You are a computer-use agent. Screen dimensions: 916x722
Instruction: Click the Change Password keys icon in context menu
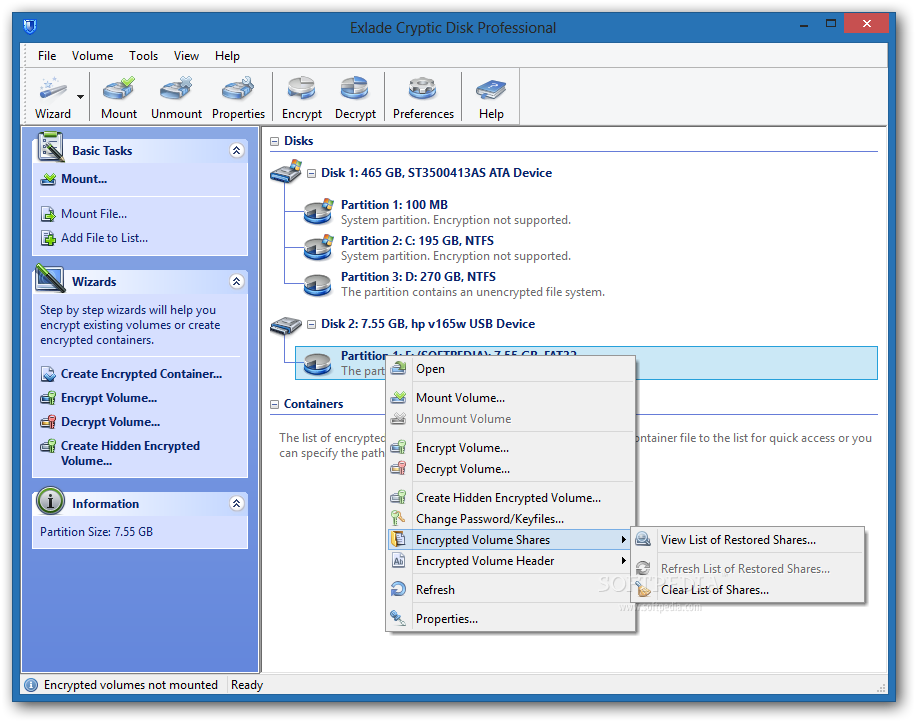tap(398, 518)
